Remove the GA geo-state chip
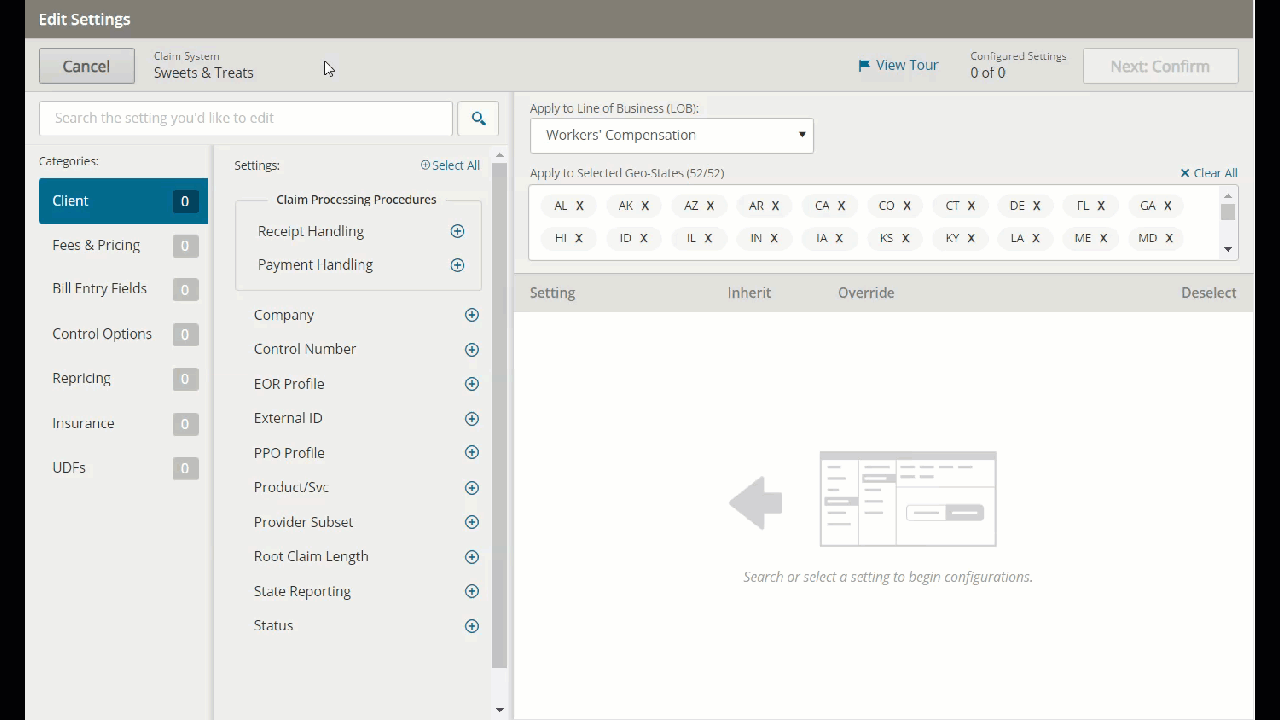 tap(1168, 206)
